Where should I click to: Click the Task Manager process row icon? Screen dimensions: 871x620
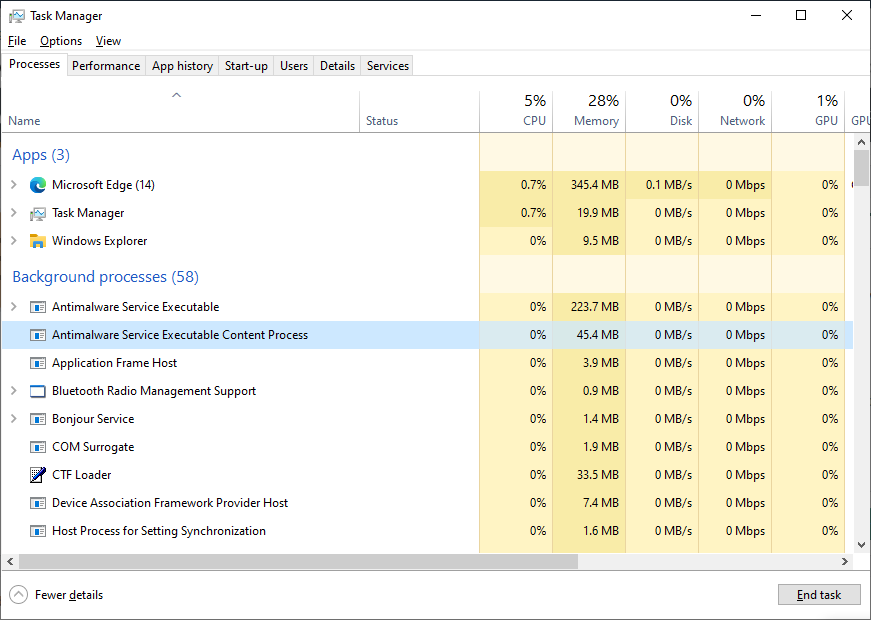(x=38, y=213)
